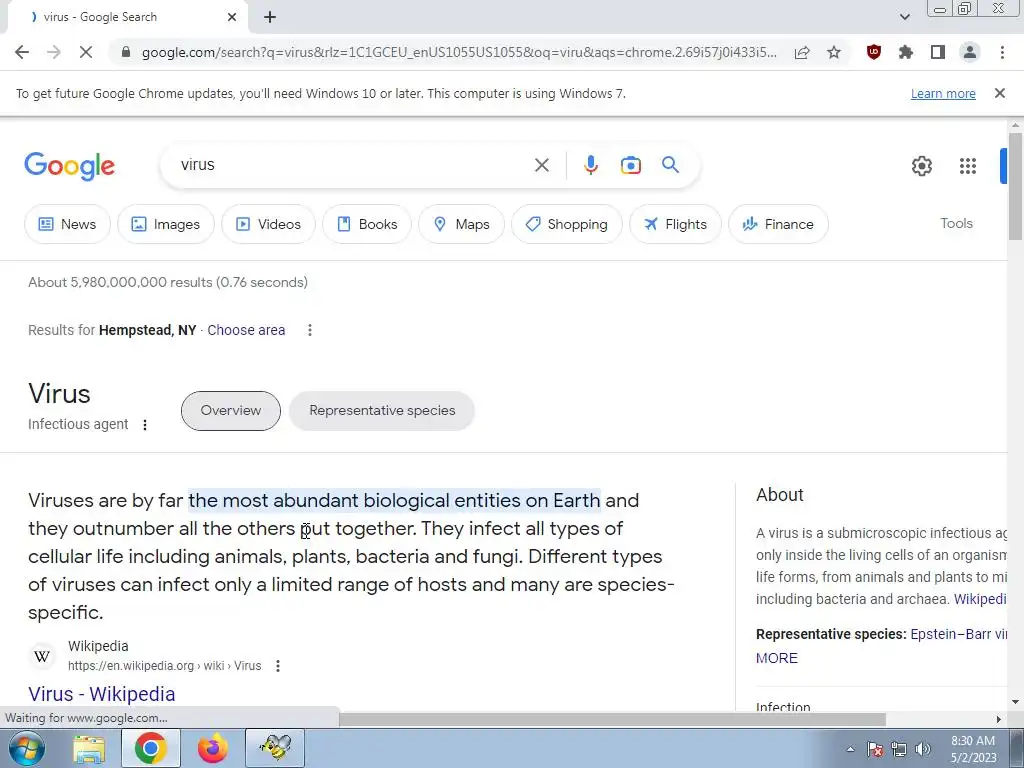Image resolution: width=1024 pixels, height=768 pixels.
Task: Click the taskbar clock showing 8:30 AM
Action: pos(973,749)
